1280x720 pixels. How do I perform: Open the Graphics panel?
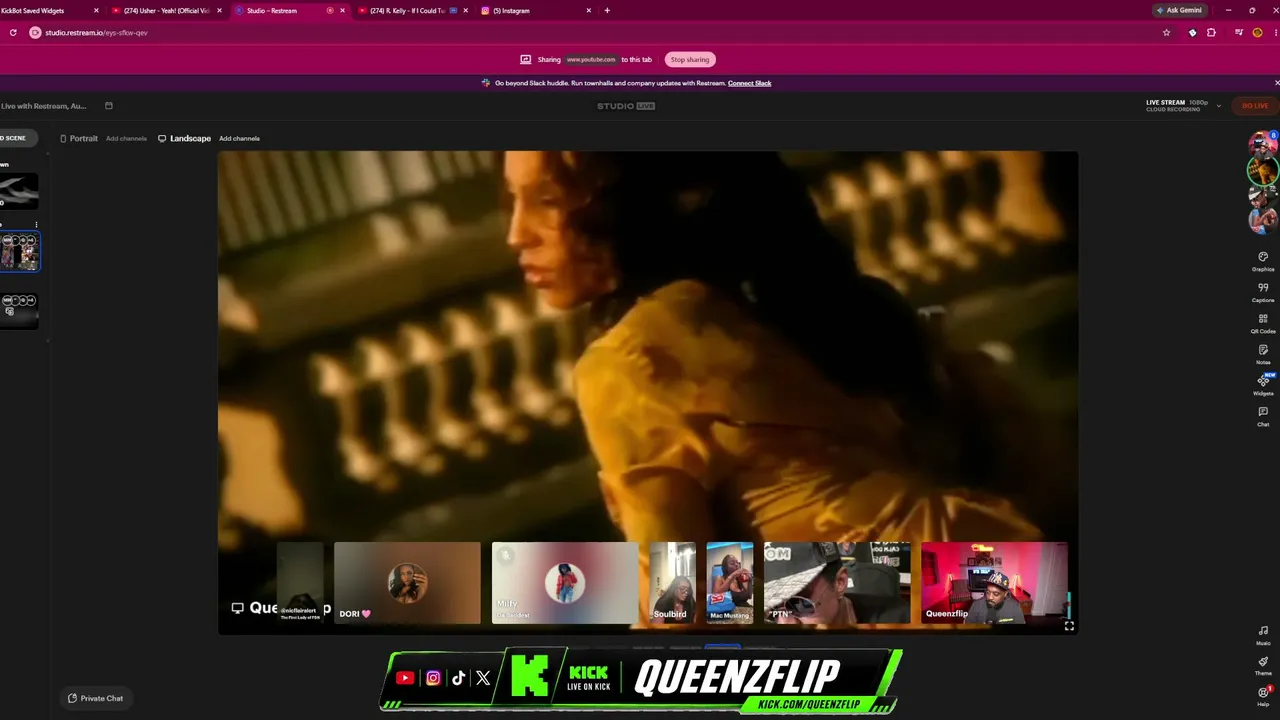coord(1263,261)
